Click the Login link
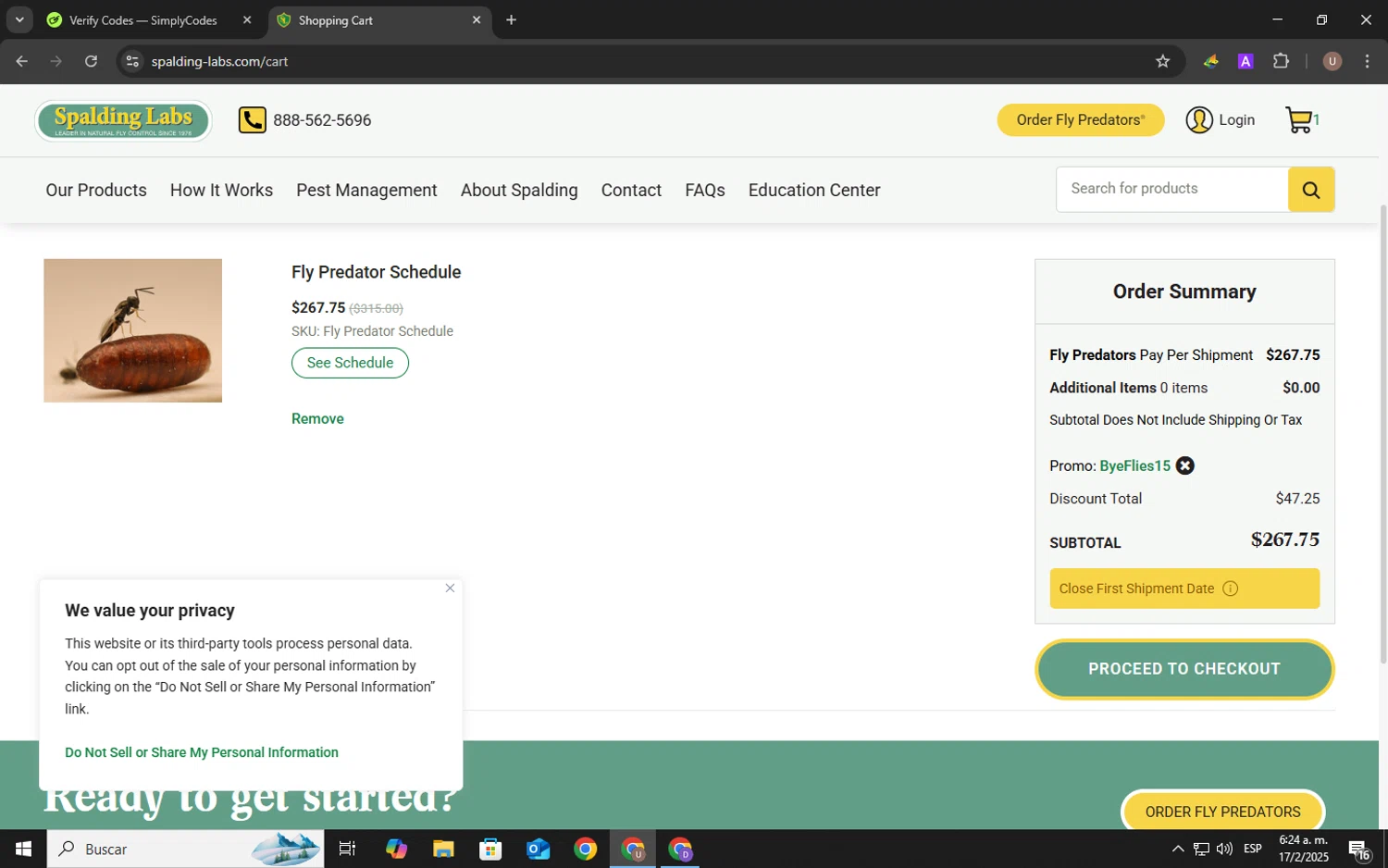 point(1236,120)
